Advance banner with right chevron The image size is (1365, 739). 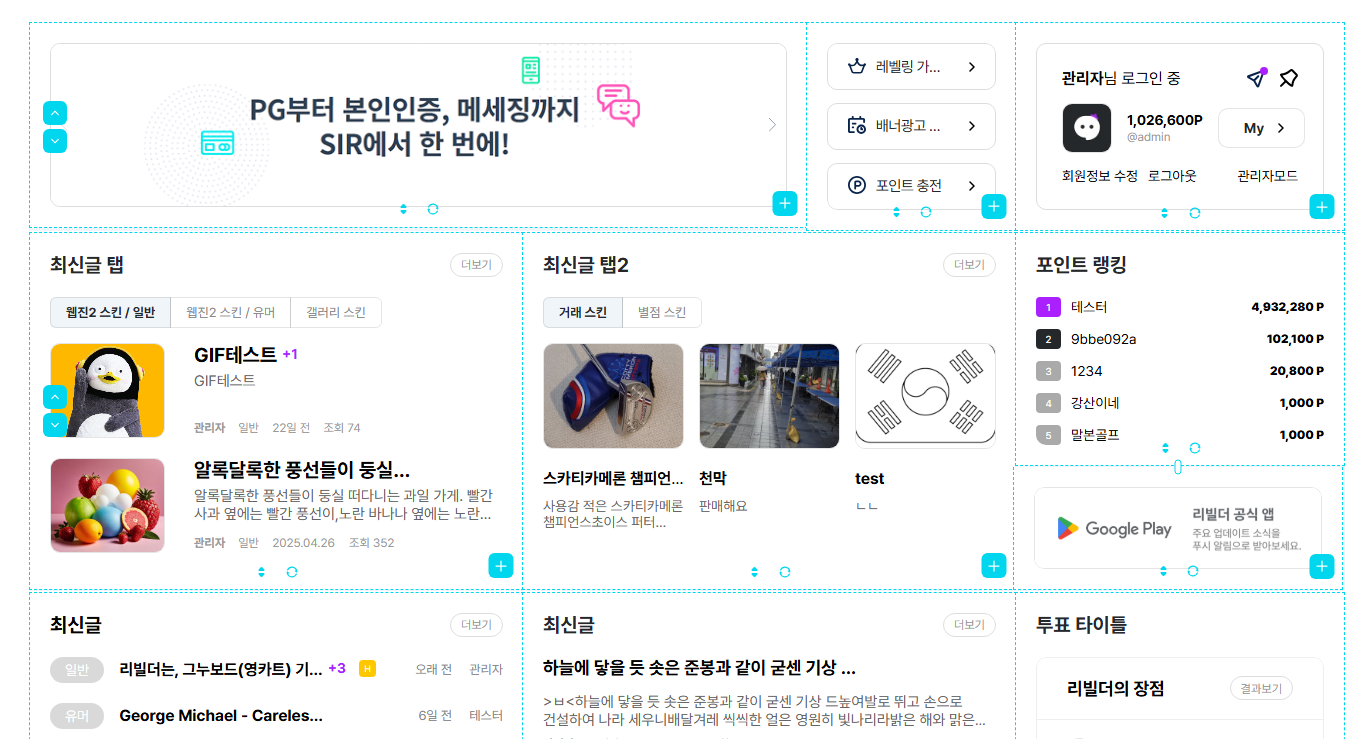771,125
